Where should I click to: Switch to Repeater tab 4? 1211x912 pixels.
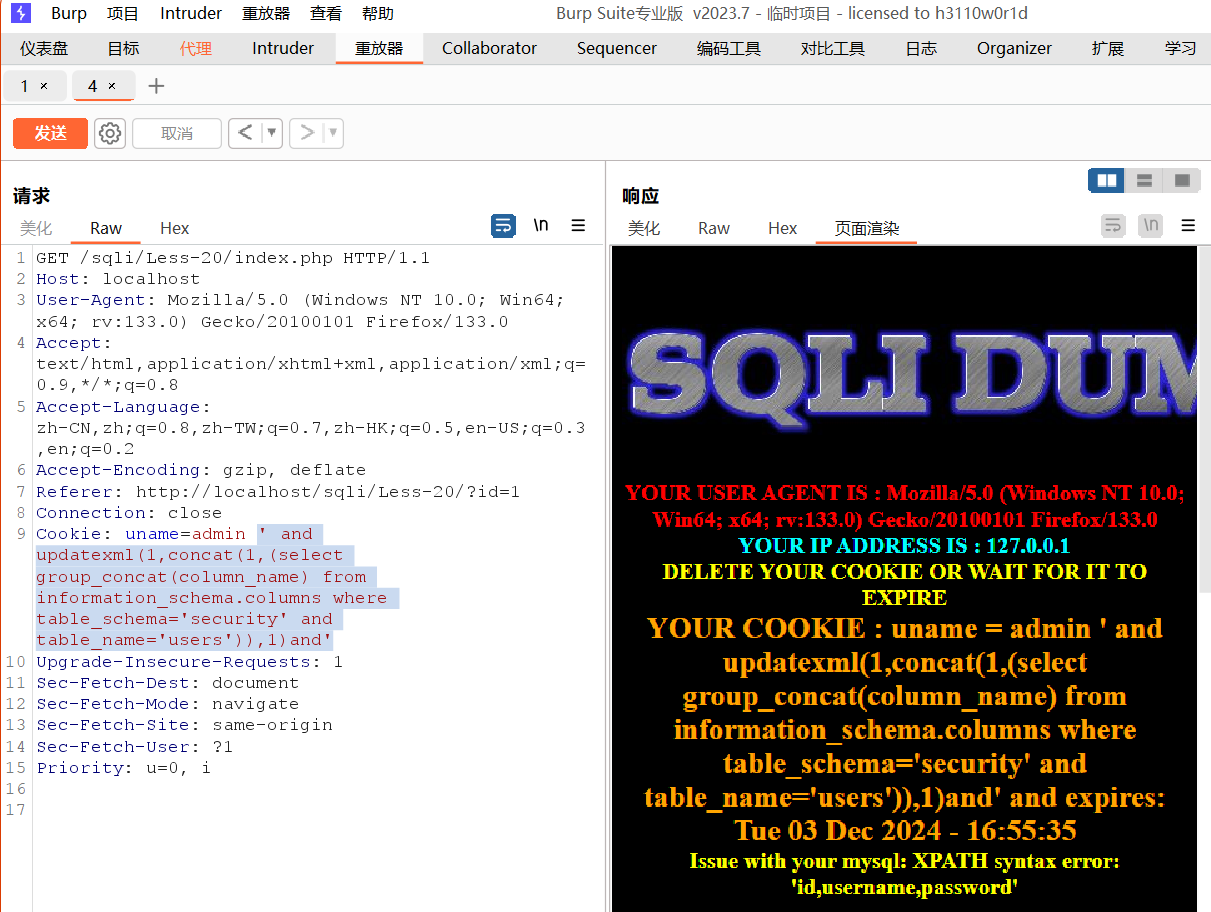click(x=92, y=86)
